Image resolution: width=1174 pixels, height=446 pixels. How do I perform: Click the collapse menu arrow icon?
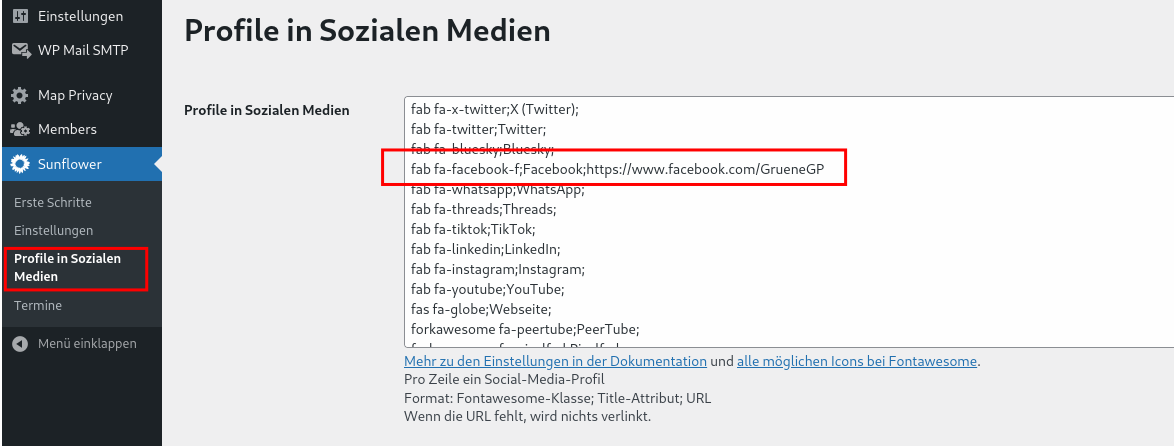20,344
